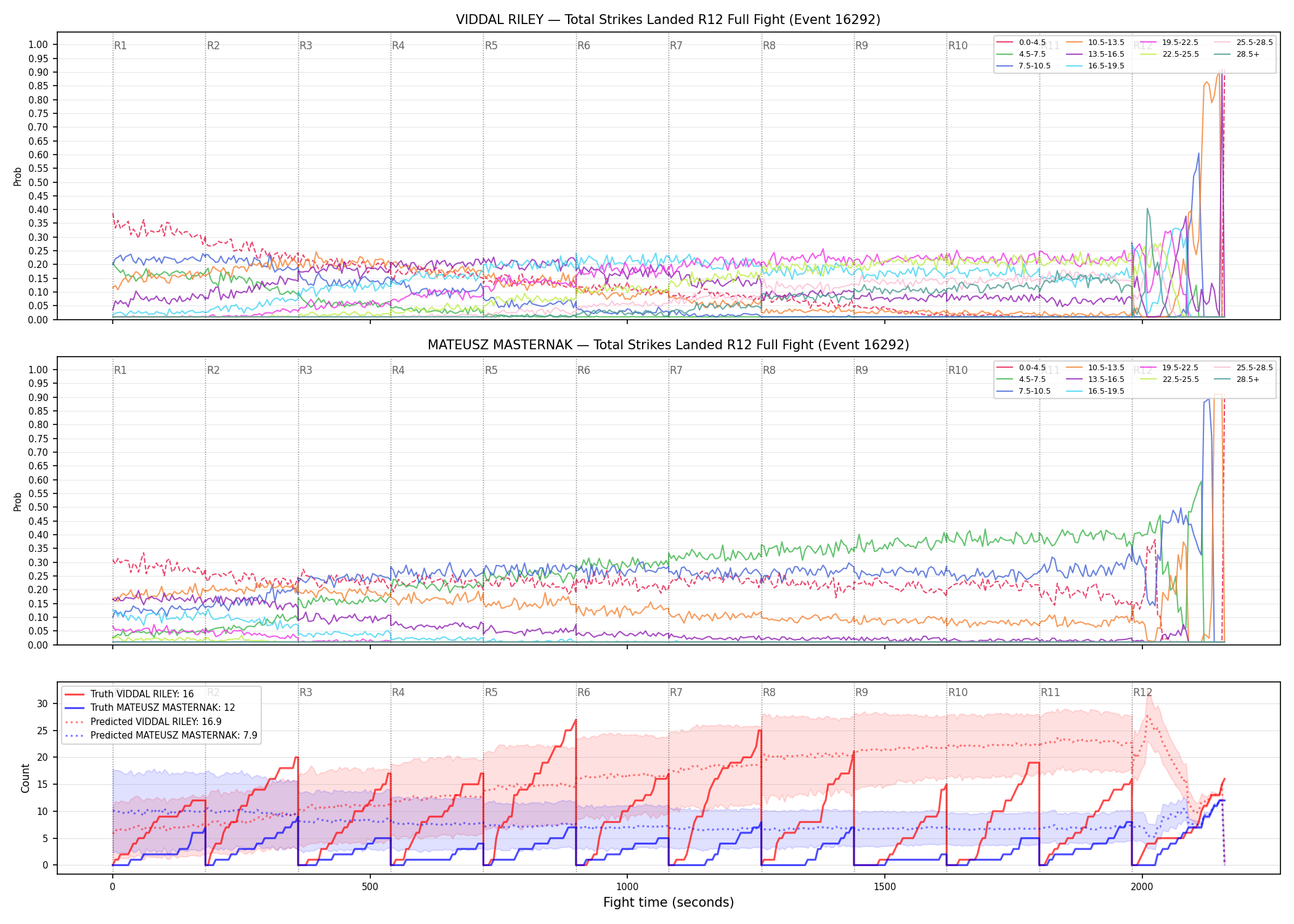
Task: Click R11 round marker in Count chart
Action: click(1051, 692)
